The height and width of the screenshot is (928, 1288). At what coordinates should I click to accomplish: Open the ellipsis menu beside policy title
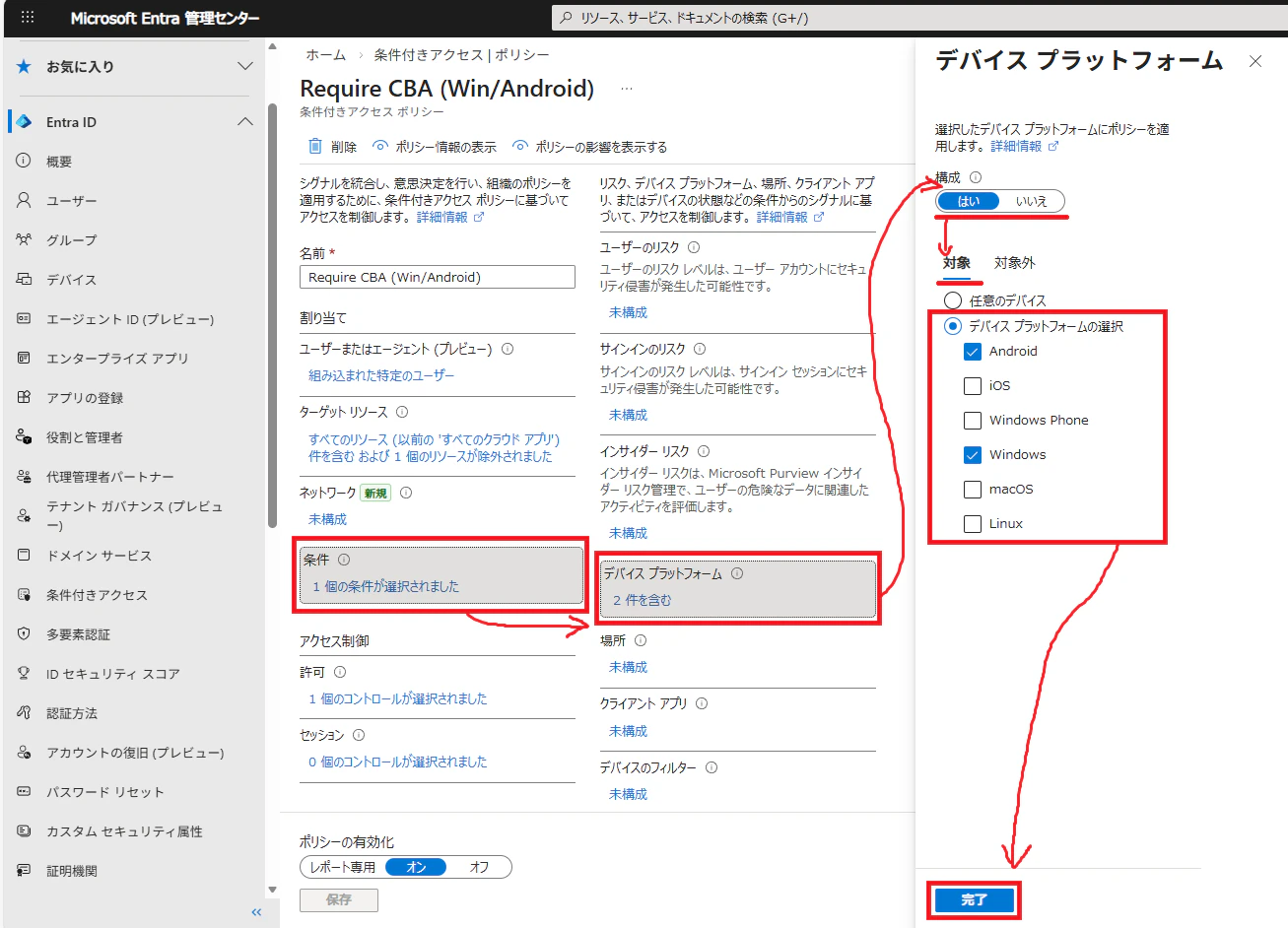(626, 89)
